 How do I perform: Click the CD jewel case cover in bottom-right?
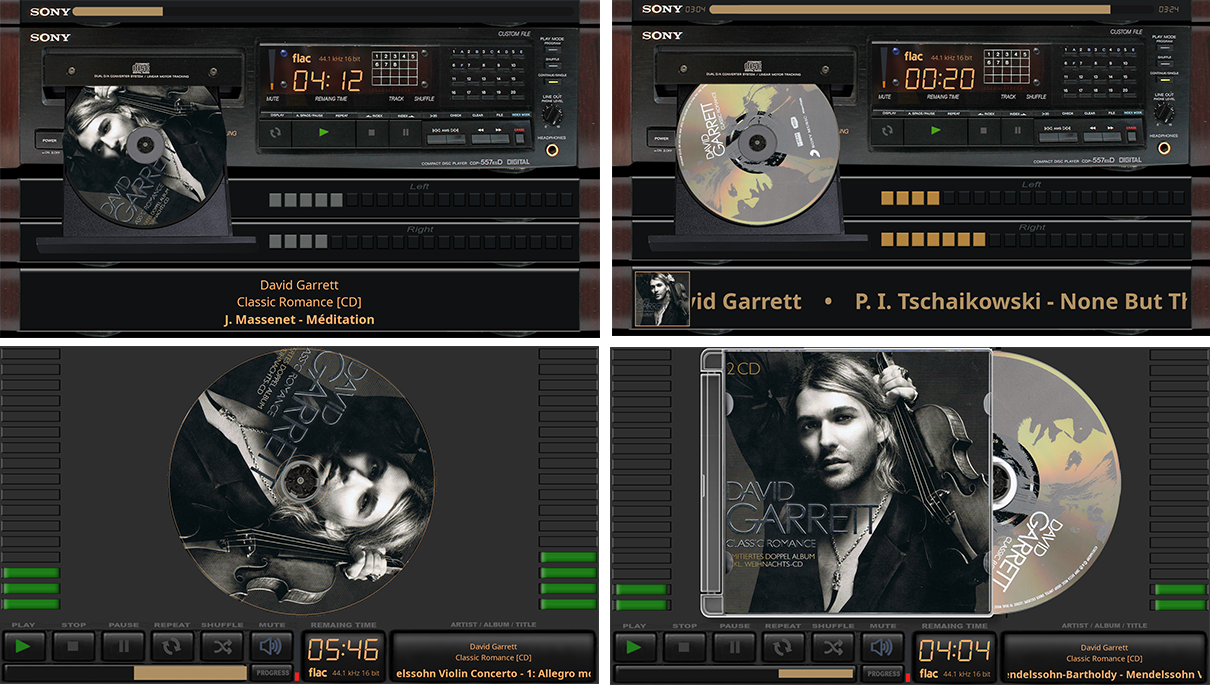[846, 480]
